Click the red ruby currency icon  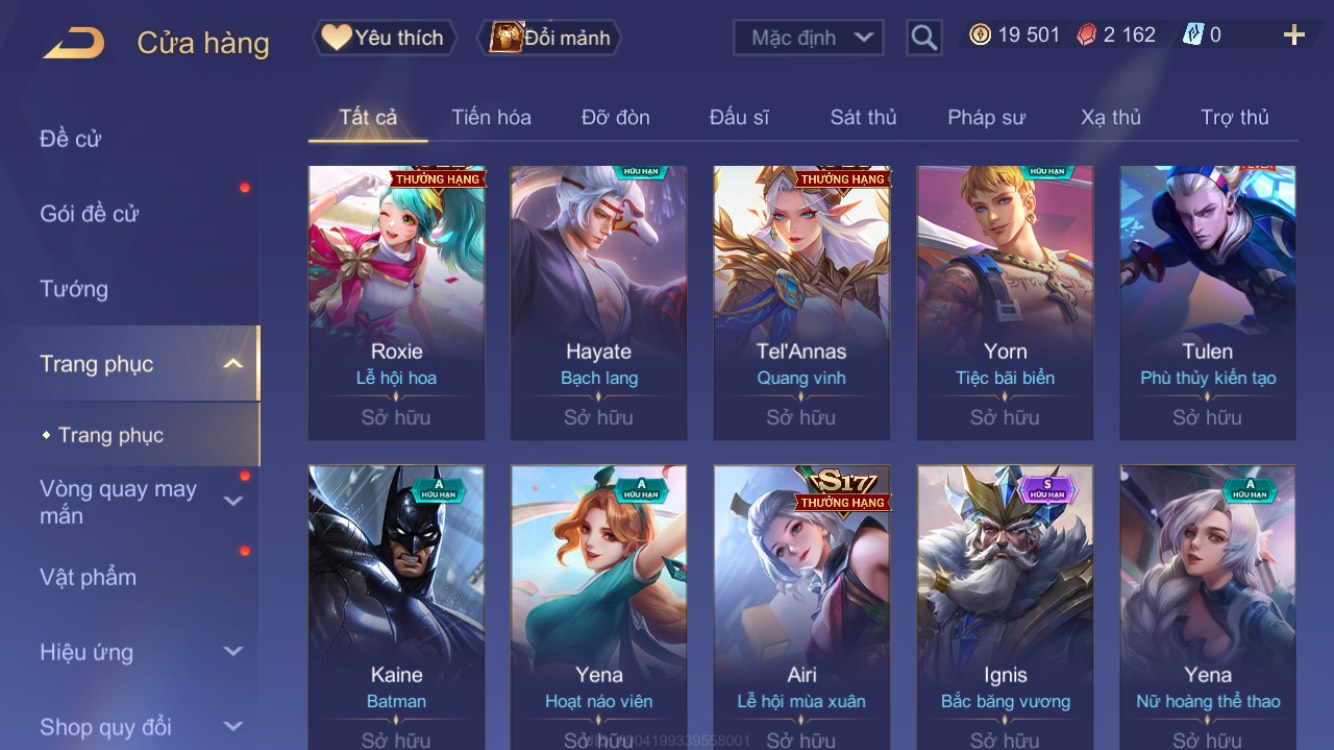(x=1086, y=35)
